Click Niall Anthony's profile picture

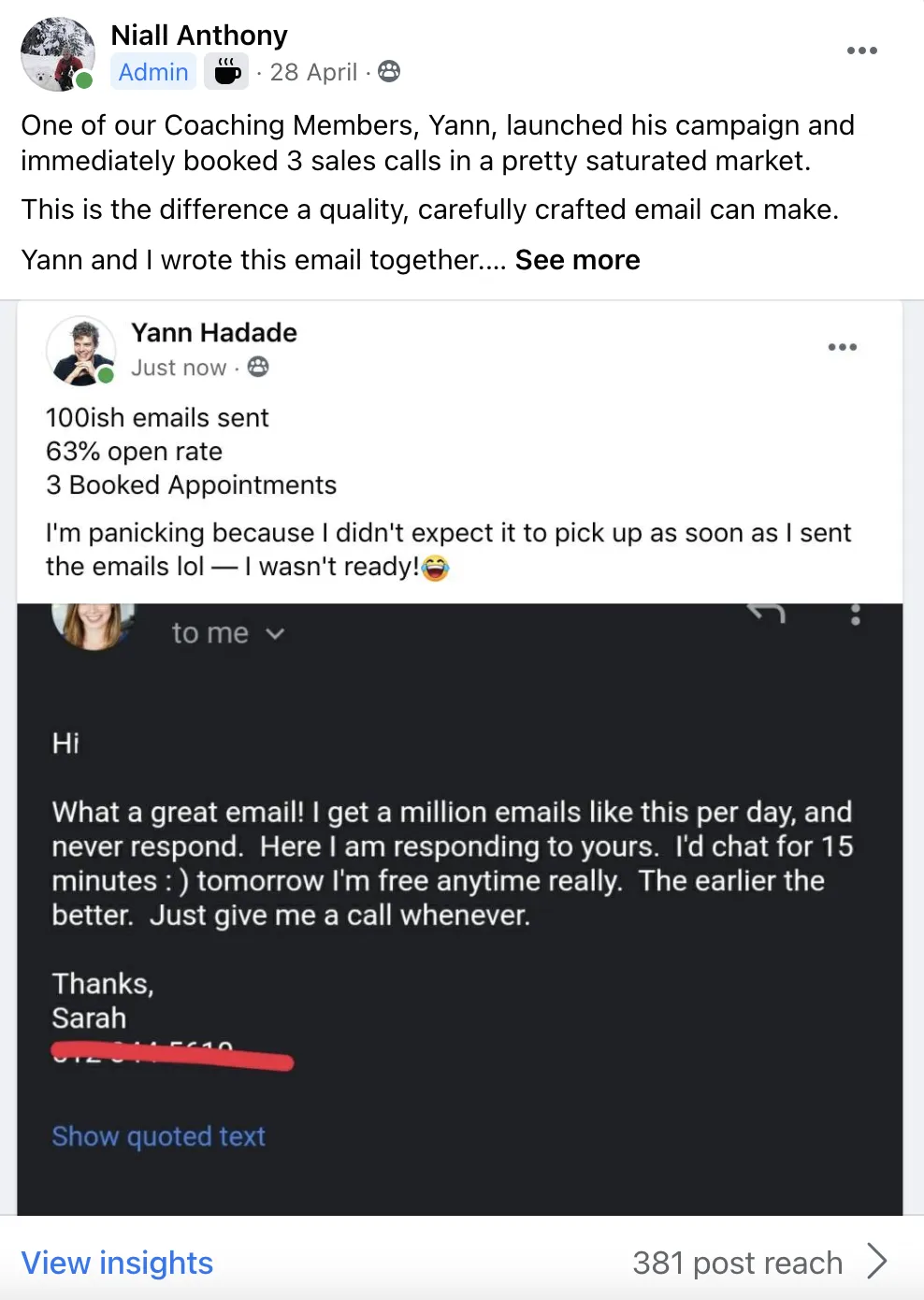click(x=57, y=53)
